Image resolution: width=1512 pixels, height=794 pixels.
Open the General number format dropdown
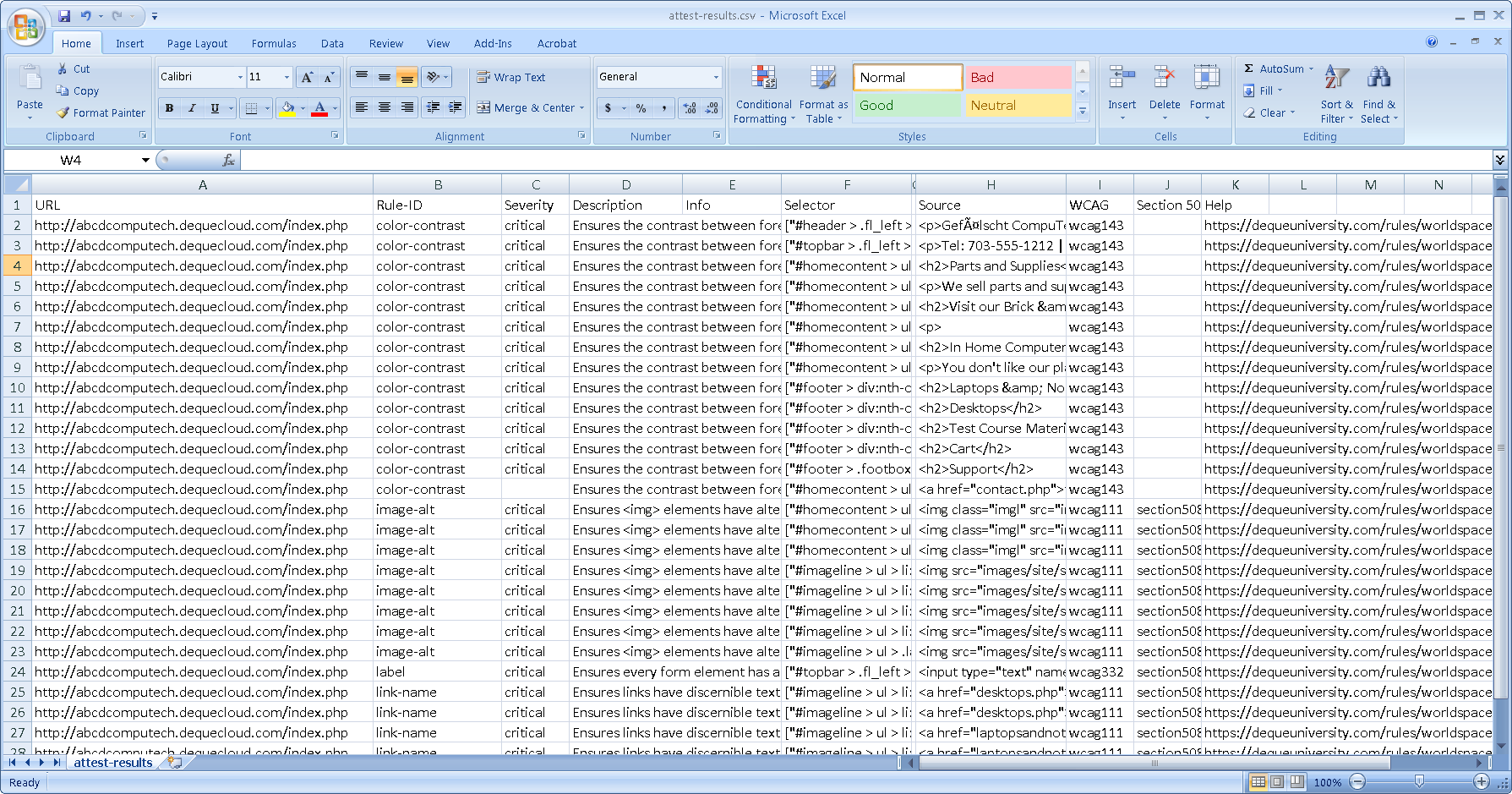point(716,77)
